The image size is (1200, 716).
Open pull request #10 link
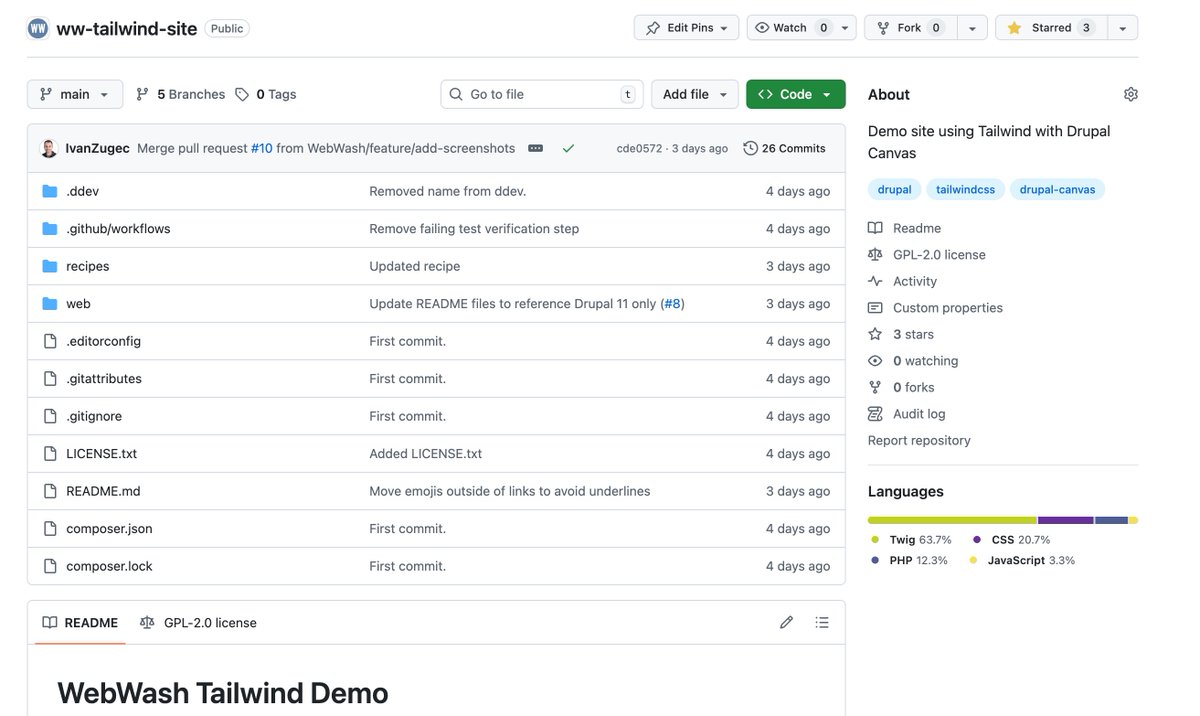click(262, 148)
